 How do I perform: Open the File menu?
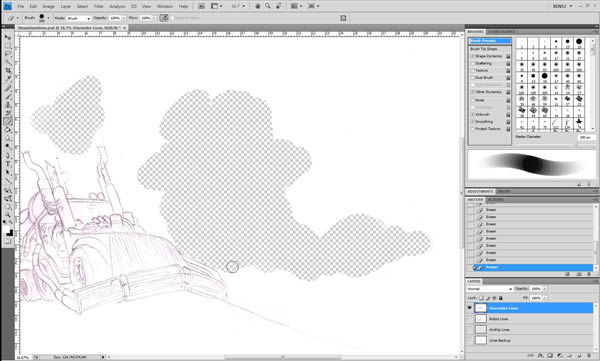point(21,7)
